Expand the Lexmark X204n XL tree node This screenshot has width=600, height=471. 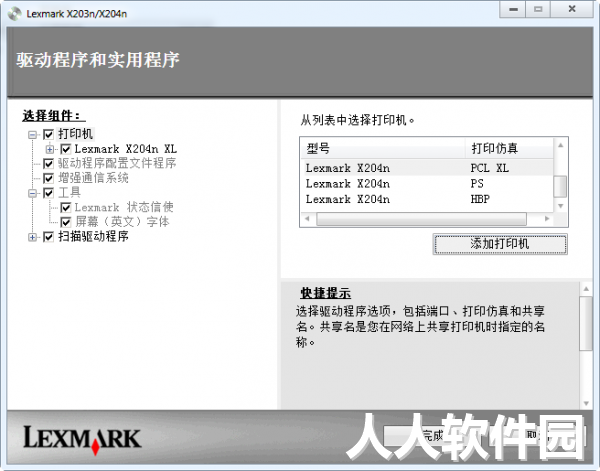pos(50,149)
